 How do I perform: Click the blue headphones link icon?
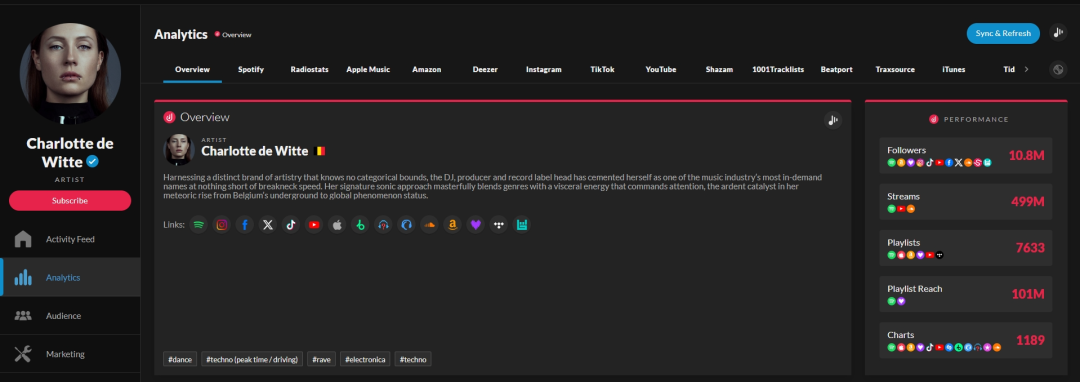click(x=406, y=224)
